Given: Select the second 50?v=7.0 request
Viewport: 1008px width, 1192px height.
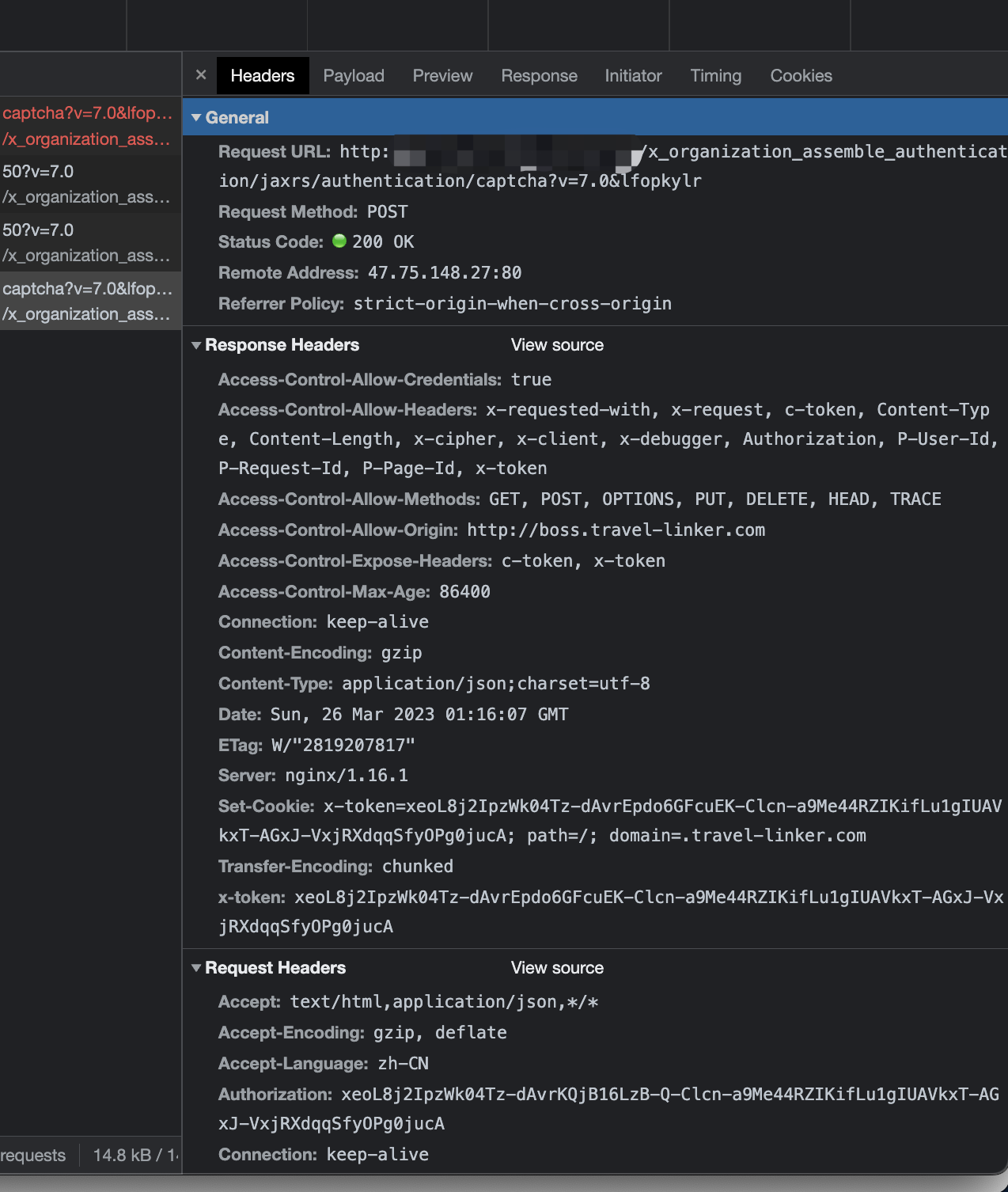Looking at the screenshot, I should (87, 243).
